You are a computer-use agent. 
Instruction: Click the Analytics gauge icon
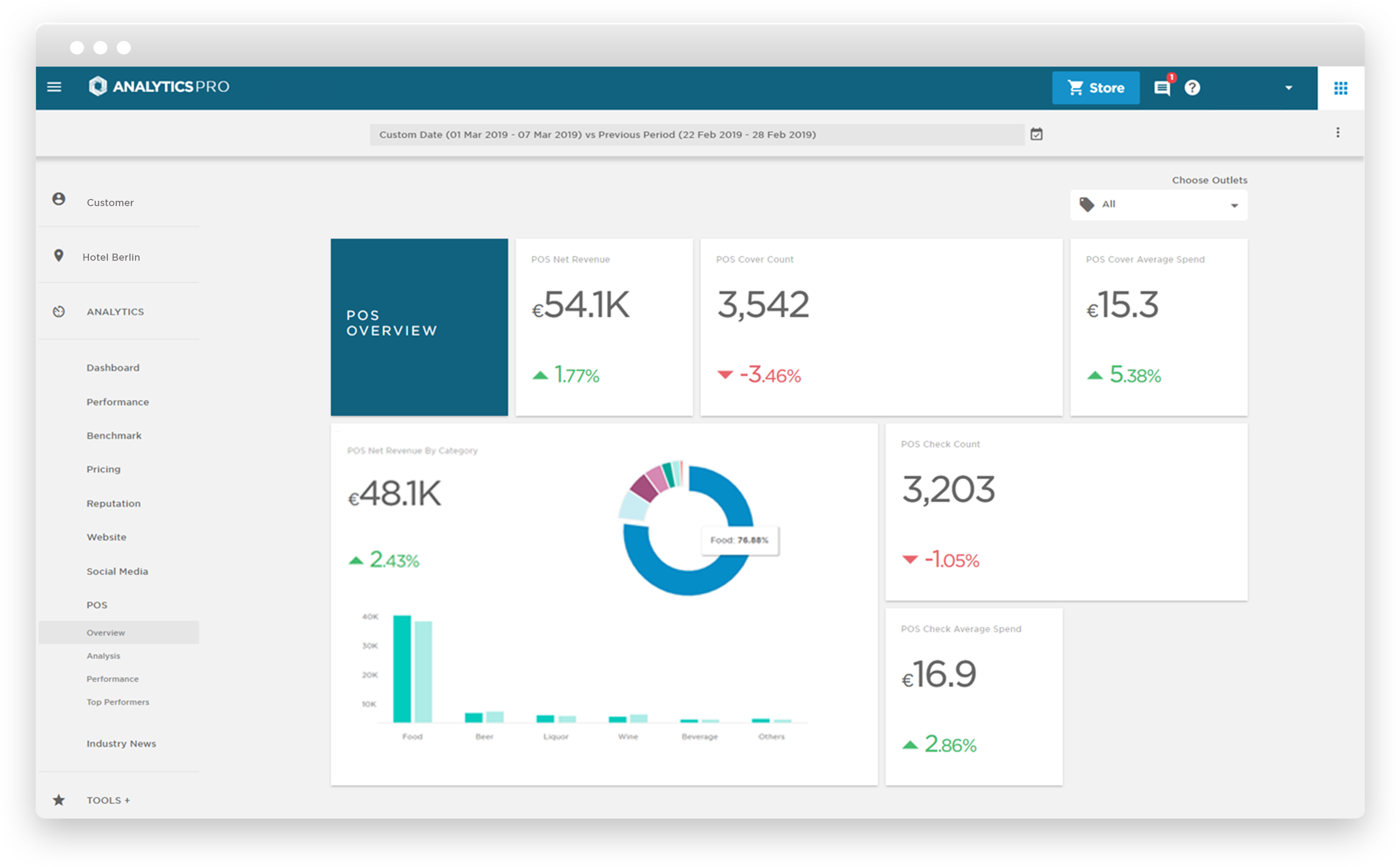(59, 312)
